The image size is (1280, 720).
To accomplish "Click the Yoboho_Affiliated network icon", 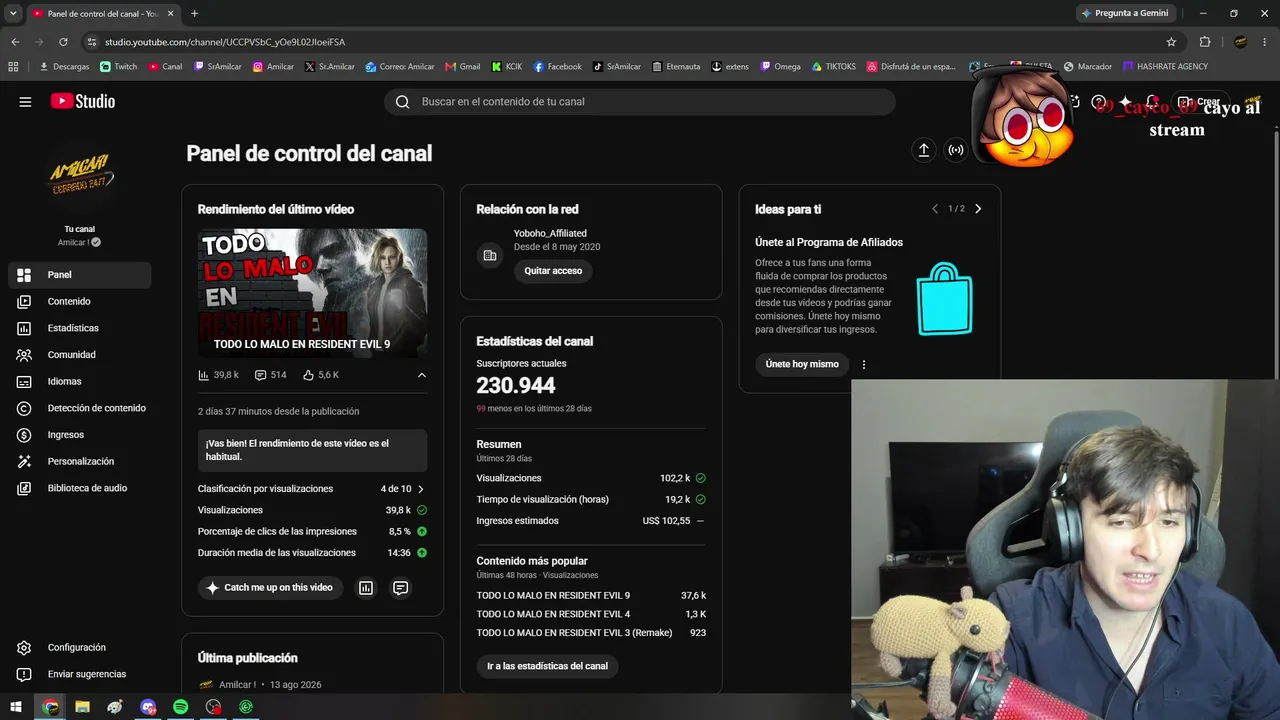I will click(490, 255).
